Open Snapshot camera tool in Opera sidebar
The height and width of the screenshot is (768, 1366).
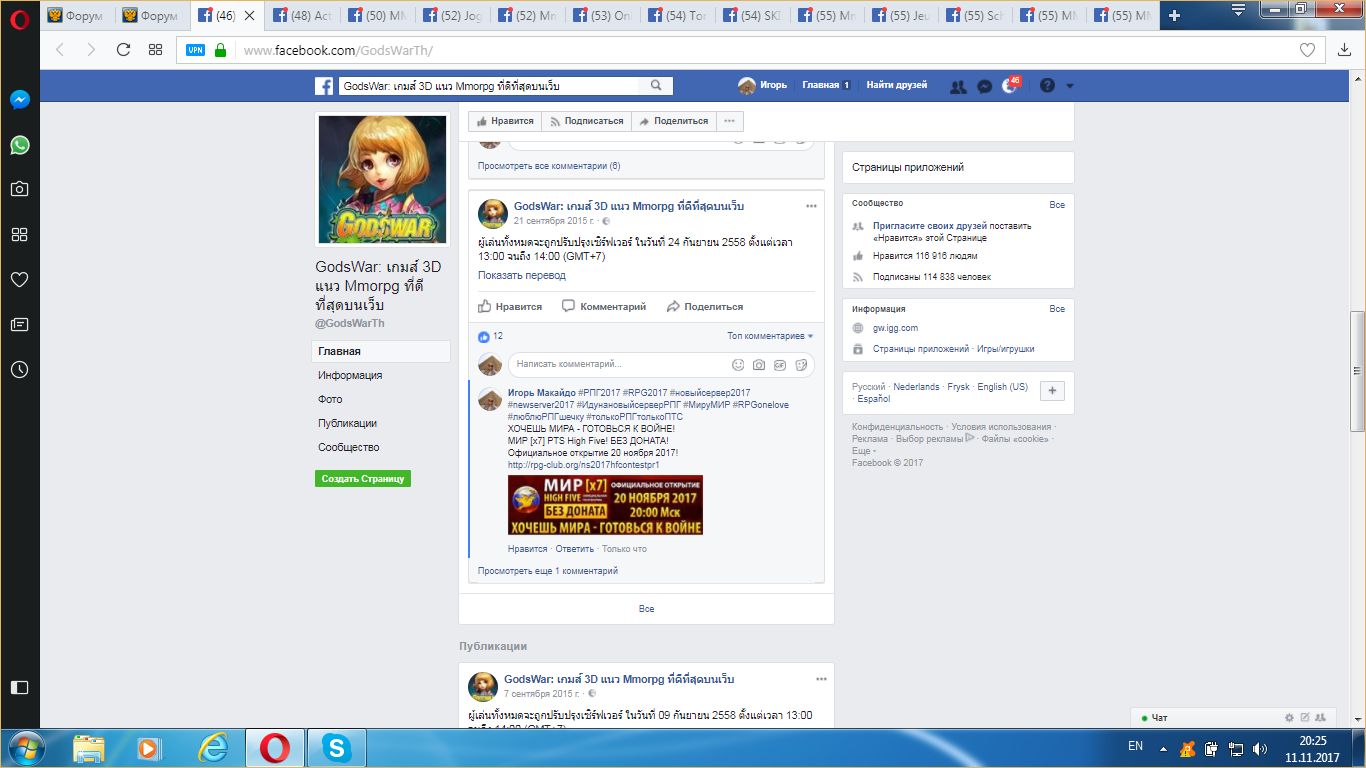tap(20, 189)
